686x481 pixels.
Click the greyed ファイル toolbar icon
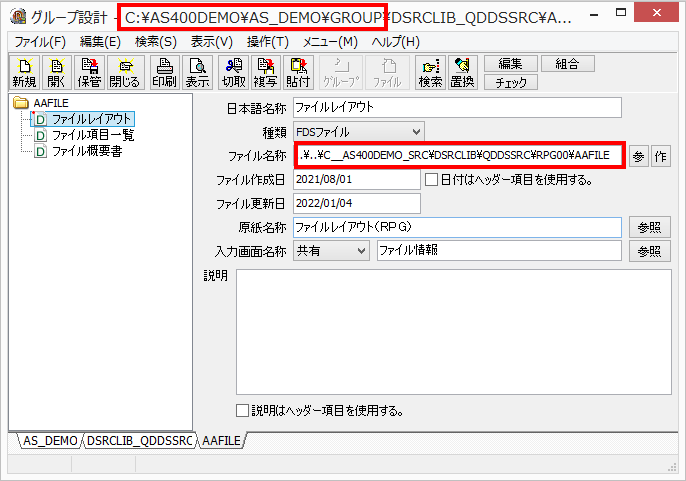[387, 73]
